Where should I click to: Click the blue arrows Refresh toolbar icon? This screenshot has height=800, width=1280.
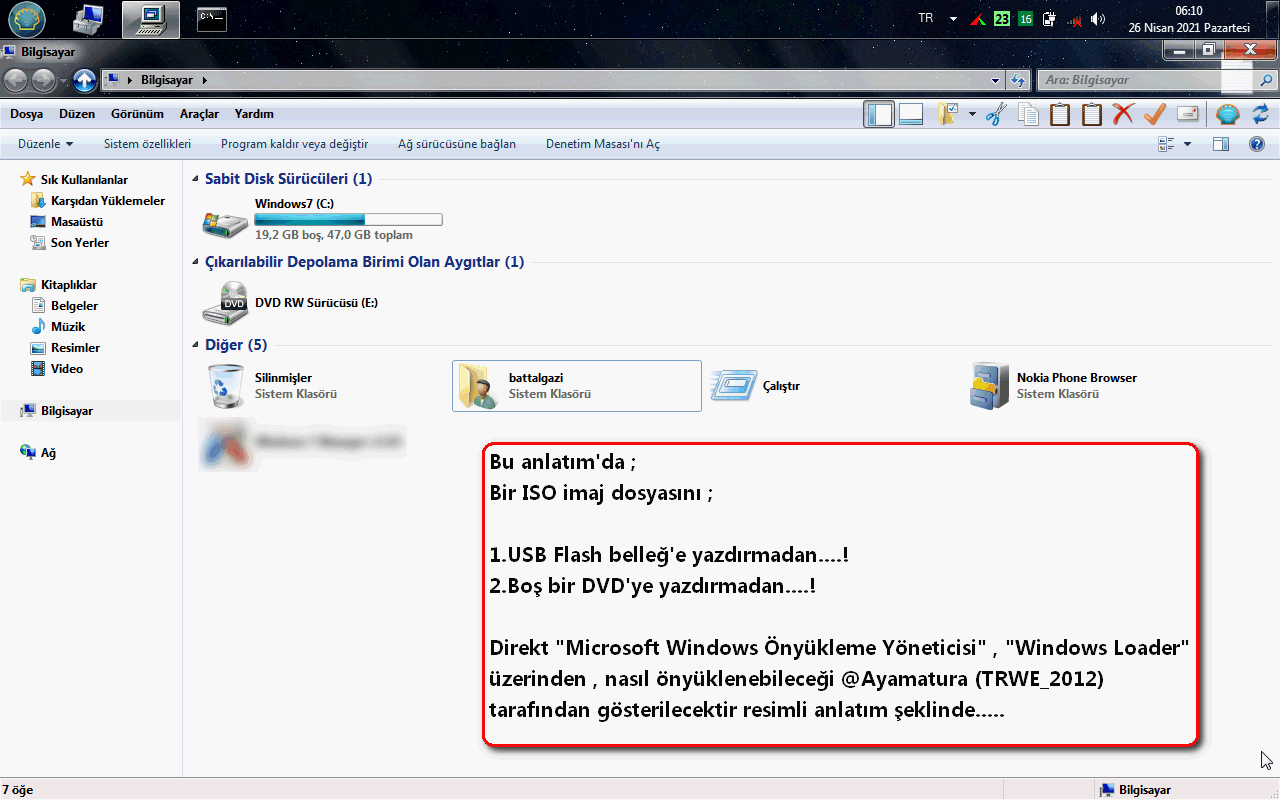(x=1261, y=114)
